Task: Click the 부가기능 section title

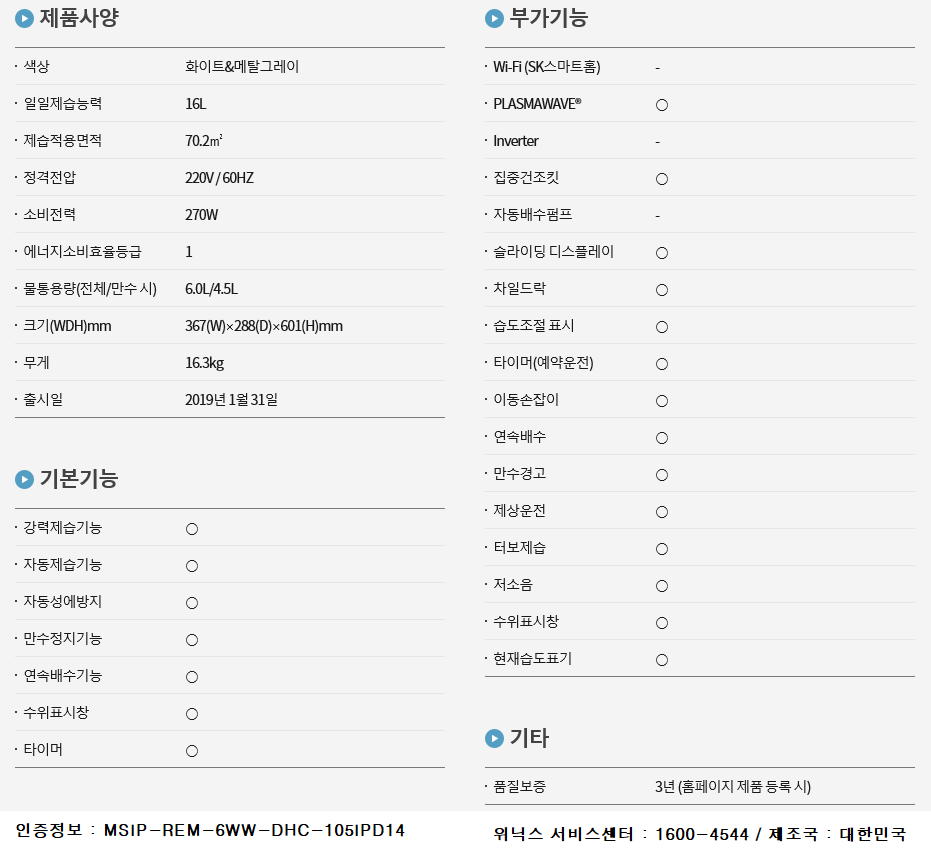Action: (x=549, y=18)
